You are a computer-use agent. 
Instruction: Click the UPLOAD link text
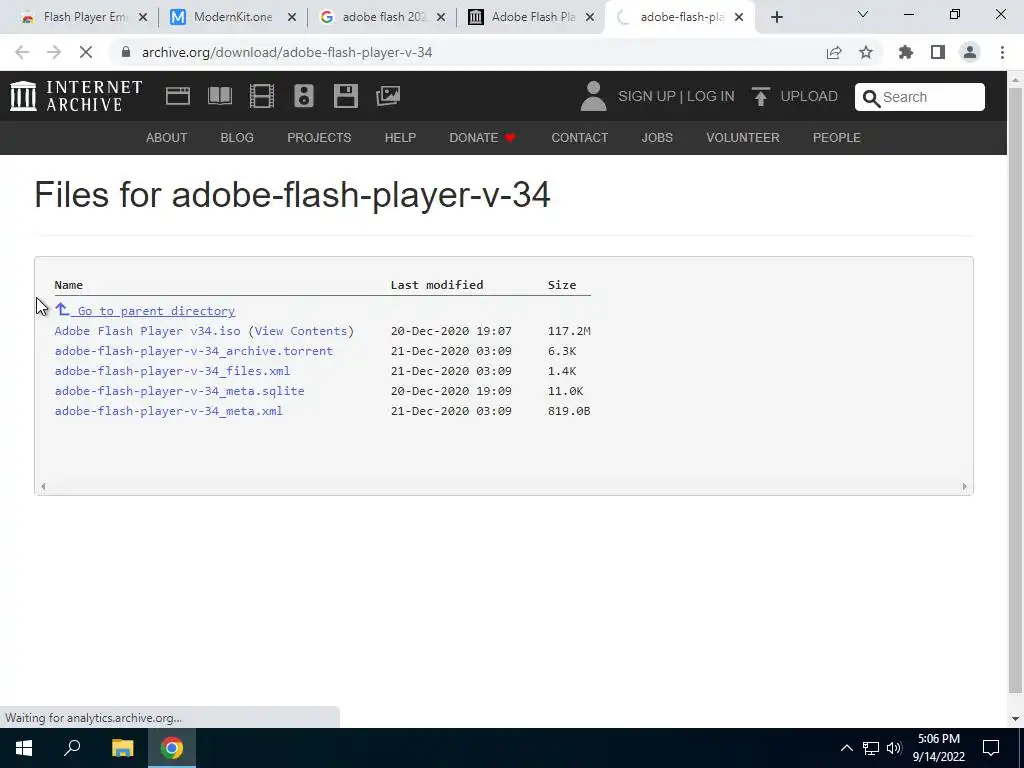pyautogui.click(x=809, y=96)
